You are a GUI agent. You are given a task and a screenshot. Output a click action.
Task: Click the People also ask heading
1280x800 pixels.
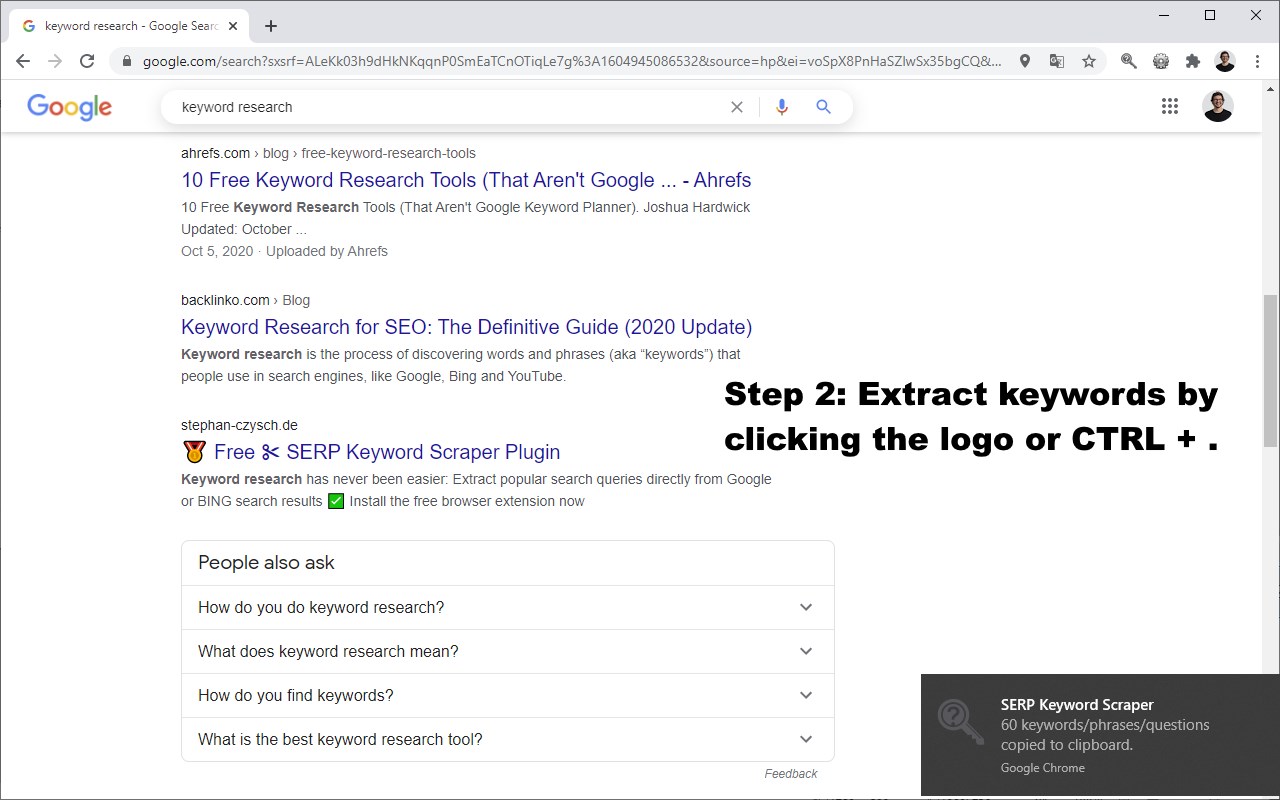[x=266, y=562]
